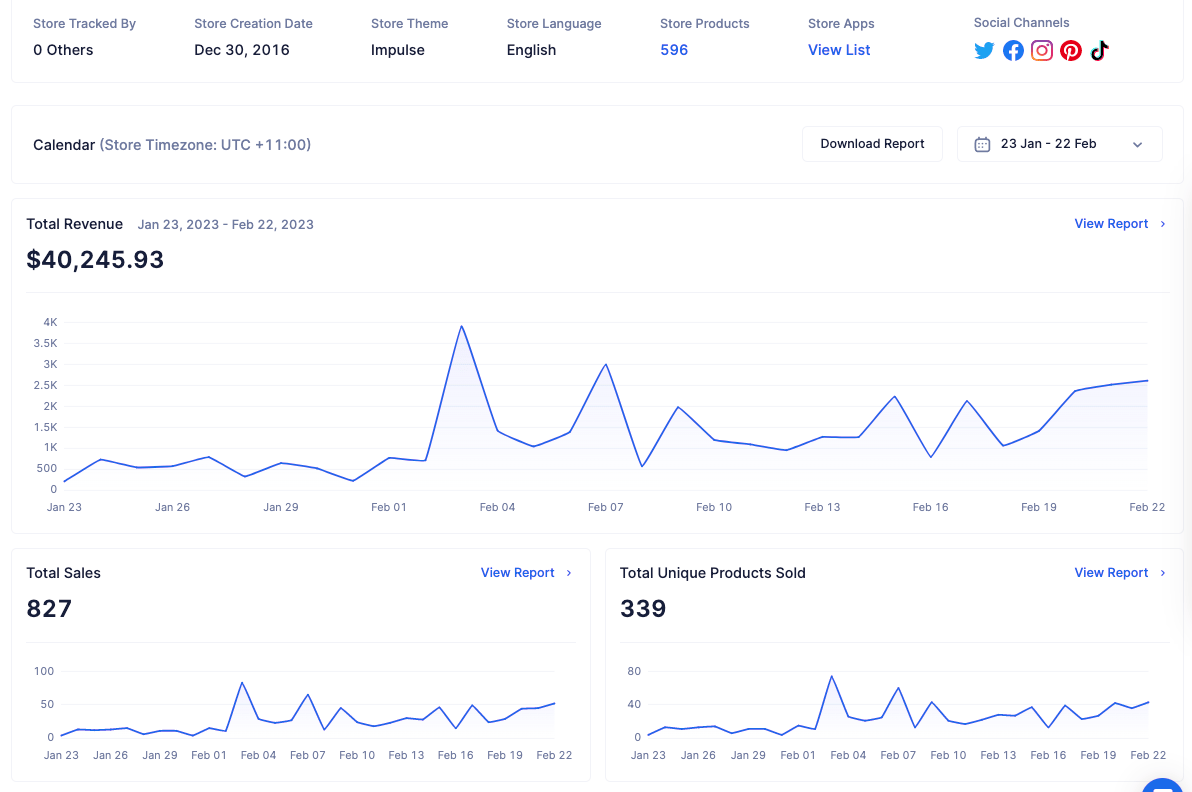Open the store's Twitter channel icon
The height and width of the screenshot is (792, 1192).
[984, 51]
